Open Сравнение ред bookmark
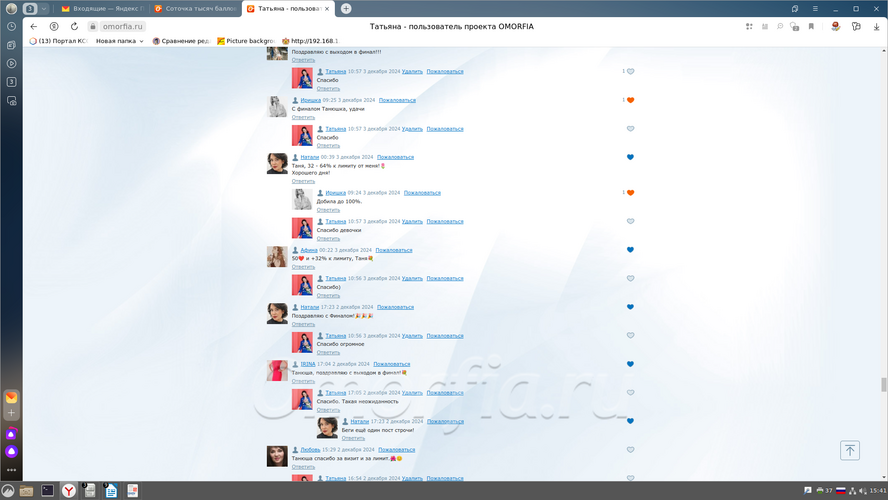The width and height of the screenshot is (888, 500). point(181,41)
